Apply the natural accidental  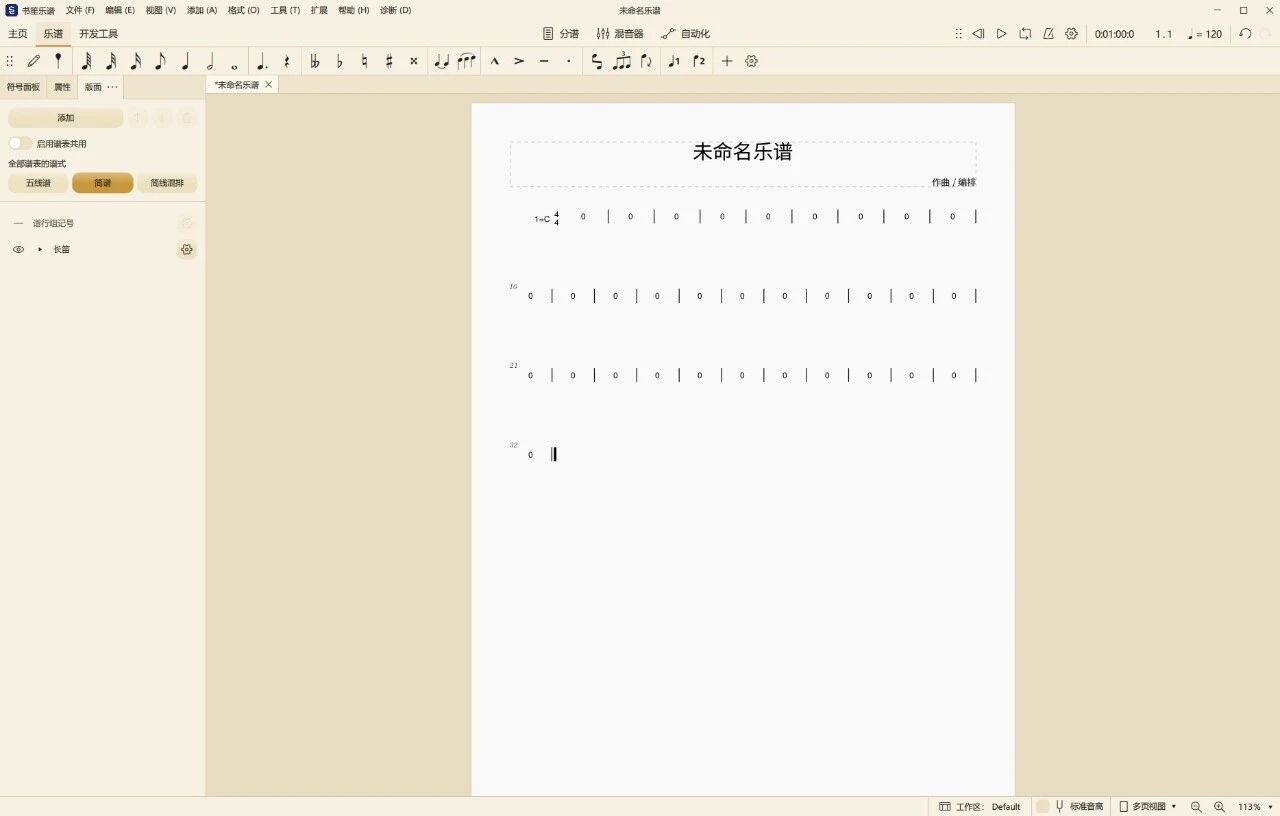click(x=364, y=61)
